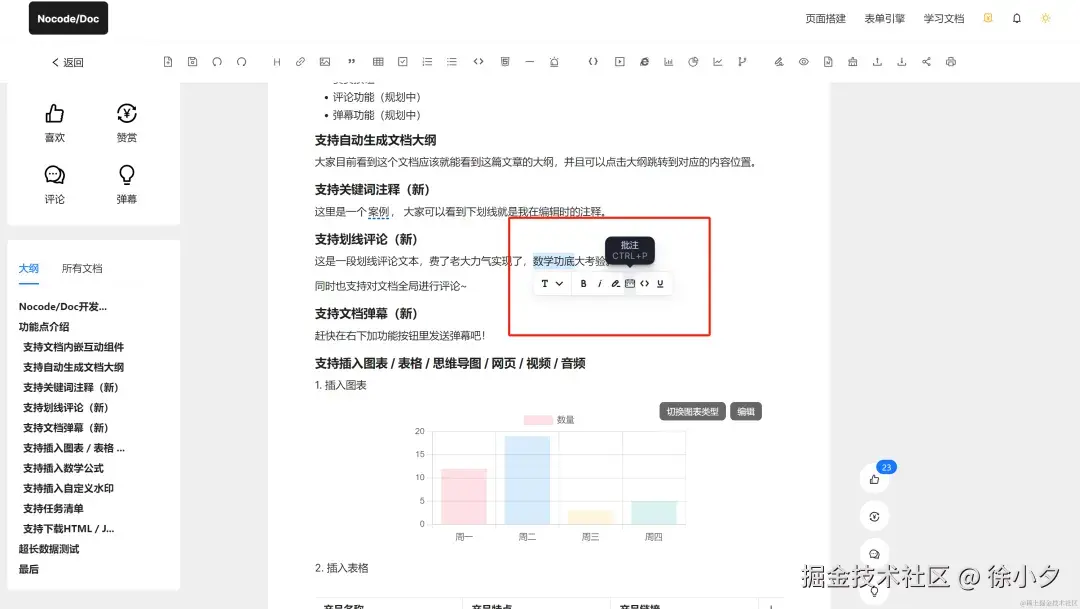This screenshot has height=609, width=1080.
Task: Insert a table using the table toolbar icon
Action: 376,61
